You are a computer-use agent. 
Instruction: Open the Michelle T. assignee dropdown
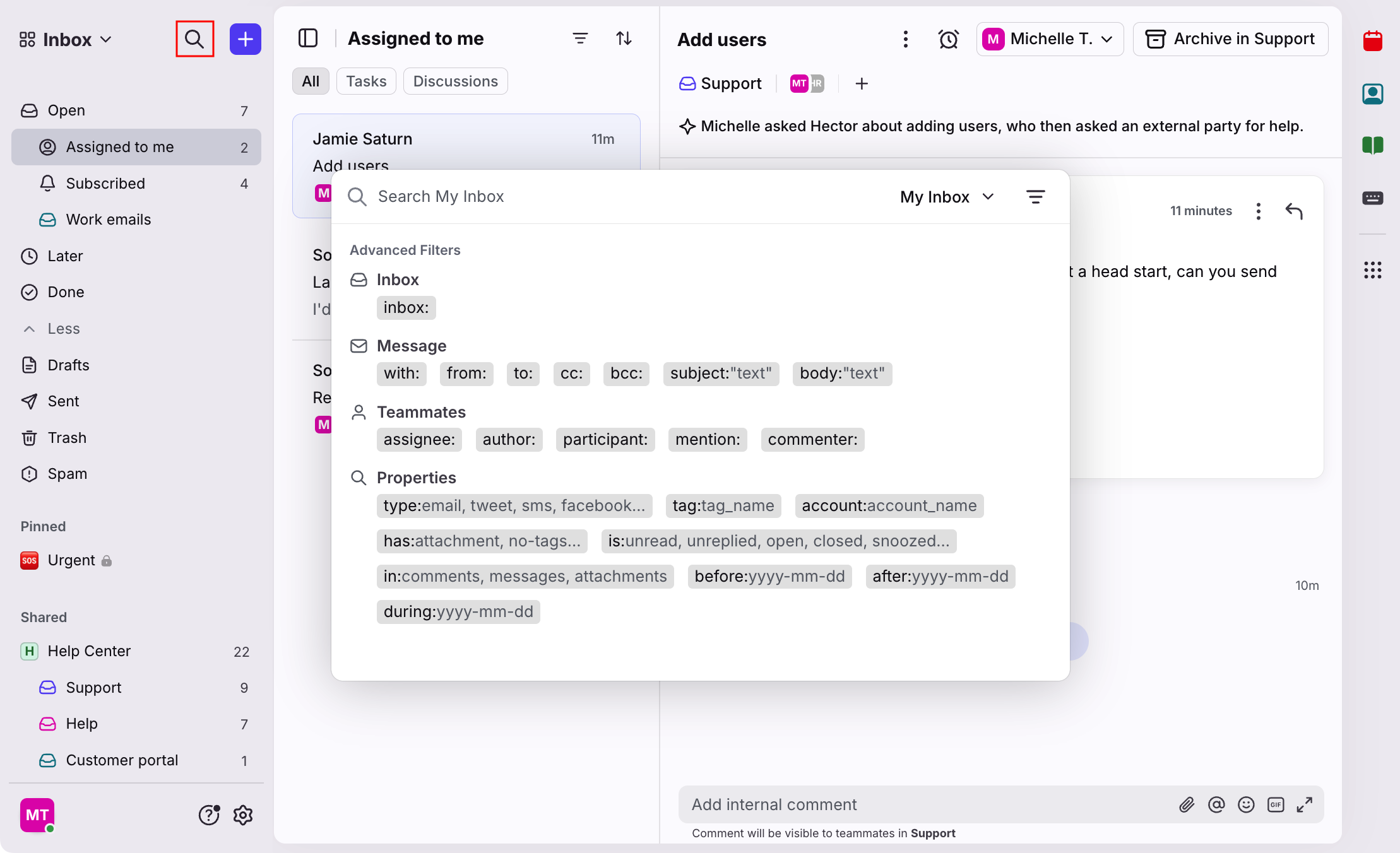pyautogui.click(x=1050, y=39)
